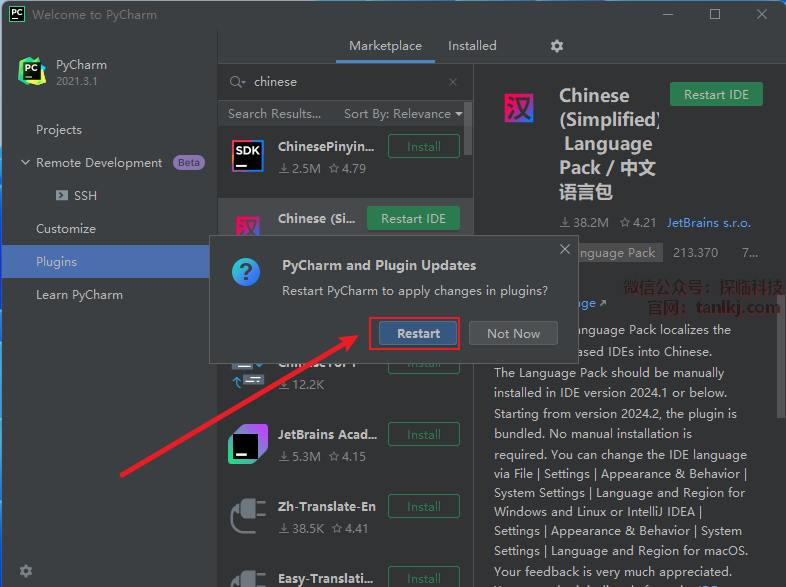Click the search magnifier icon
Screen dimensions: 786x587
[237, 82]
